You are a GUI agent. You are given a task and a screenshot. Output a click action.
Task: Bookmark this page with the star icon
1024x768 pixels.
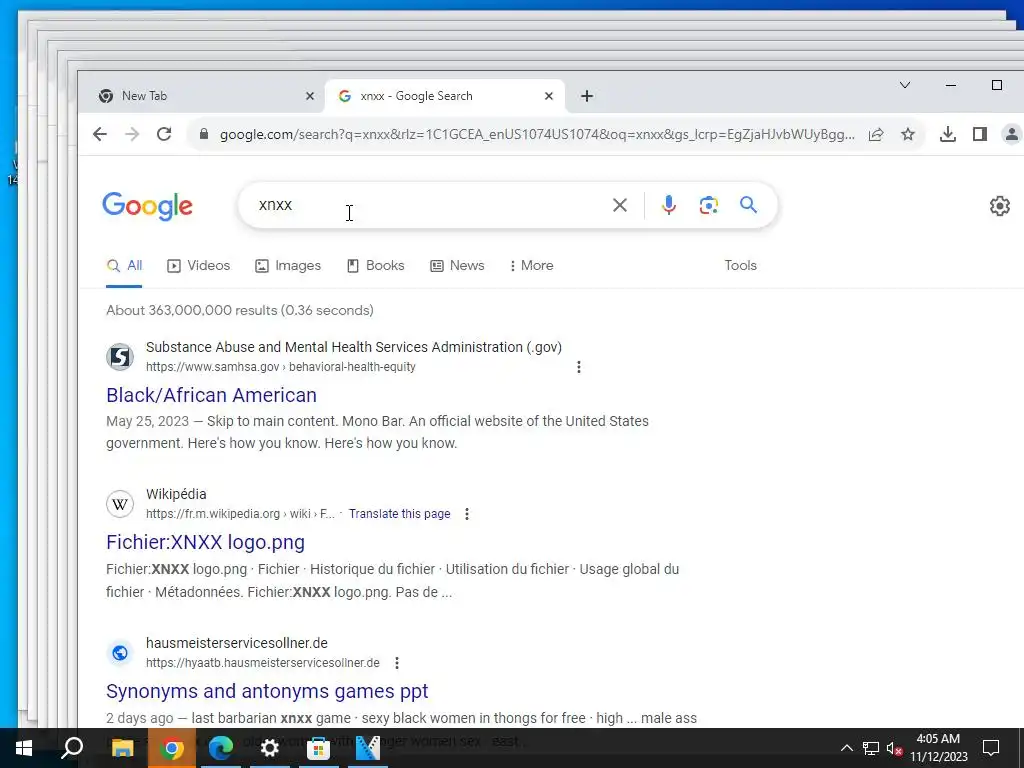coord(908,134)
